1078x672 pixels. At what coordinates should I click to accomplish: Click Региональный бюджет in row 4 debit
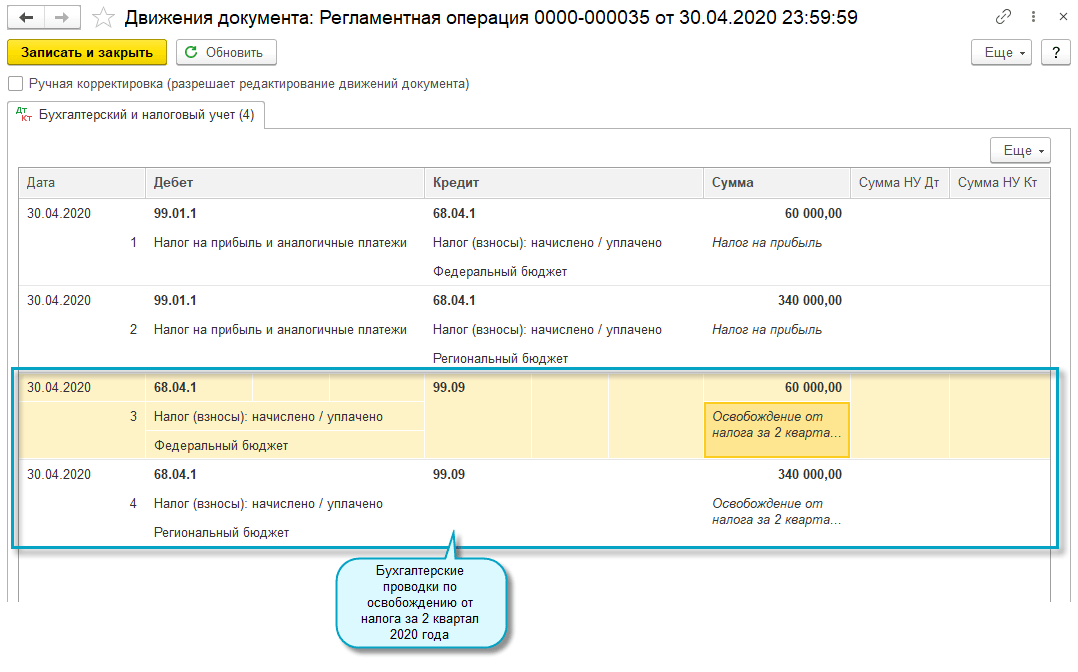pyautogui.click(x=221, y=532)
